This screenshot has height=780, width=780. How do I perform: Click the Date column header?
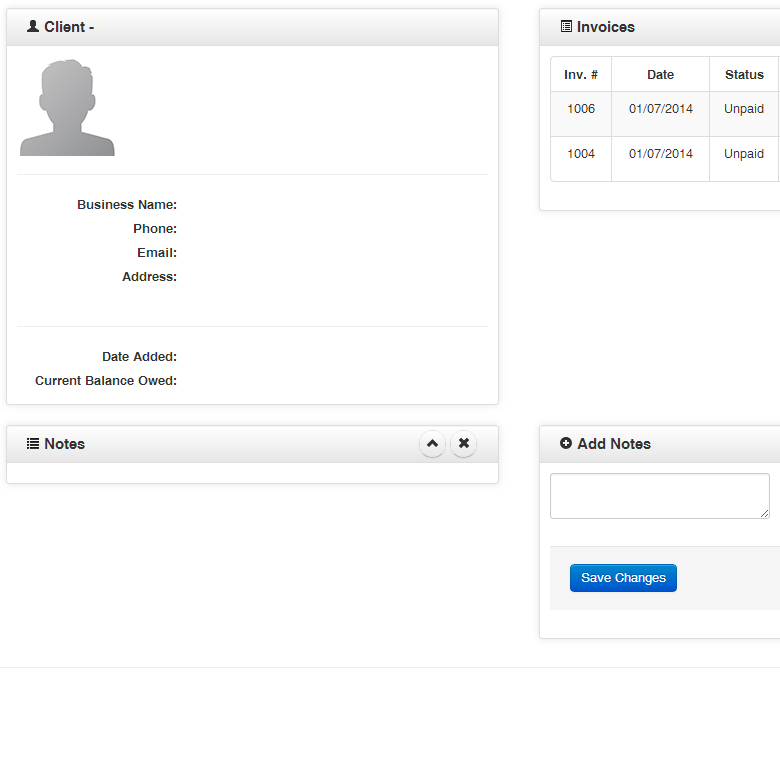[660, 75]
